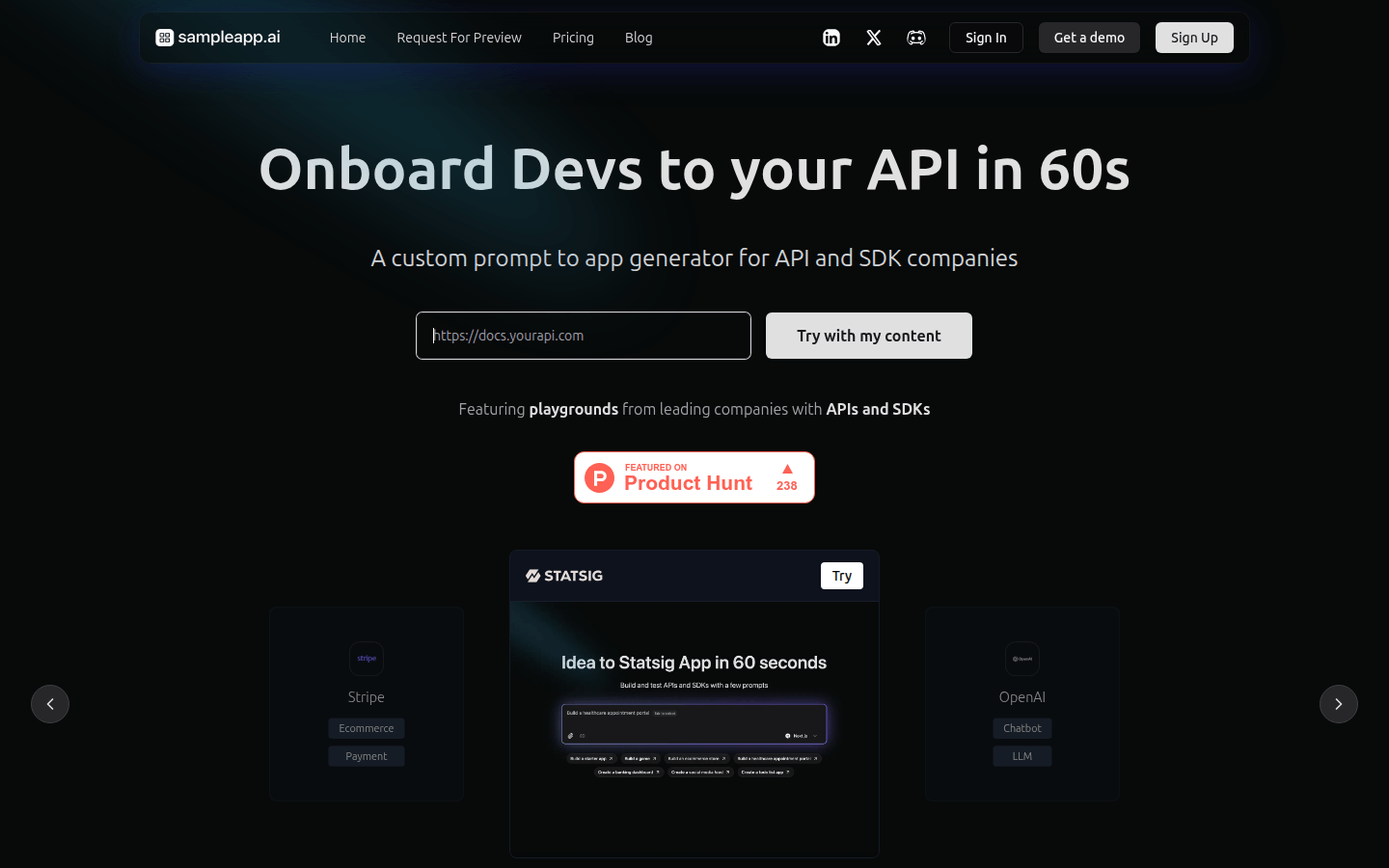This screenshot has height=868, width=1389.
Task: Go to previous carousel slide
Action: (50, 704)
